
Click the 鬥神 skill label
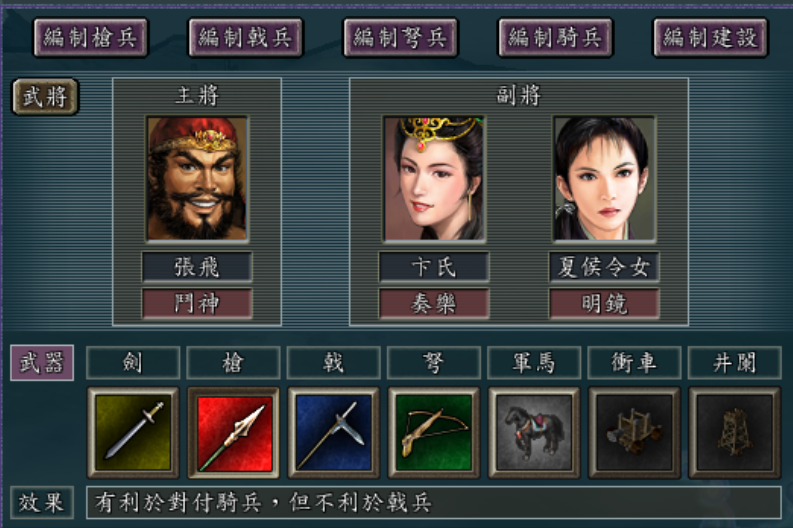[197, 303]
